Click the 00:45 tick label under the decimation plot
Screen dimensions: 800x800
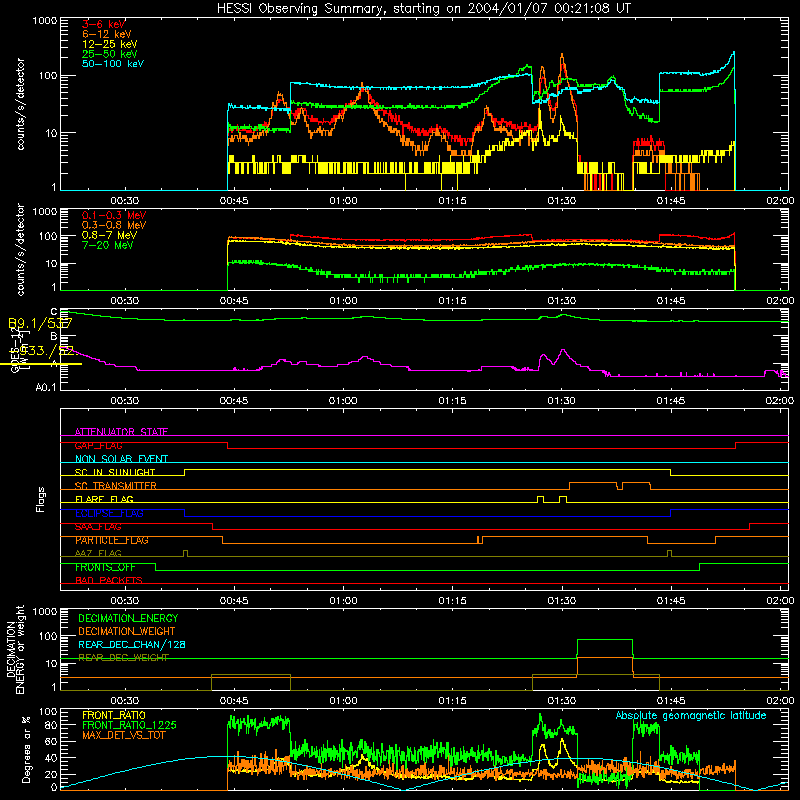point(234,701)
